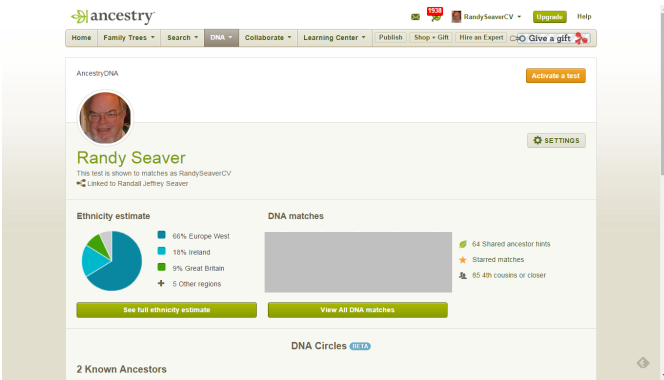Click View All DNA matches button
This screenshot has height=380, width=664.
pyautogui.click(x=357, y=310)
